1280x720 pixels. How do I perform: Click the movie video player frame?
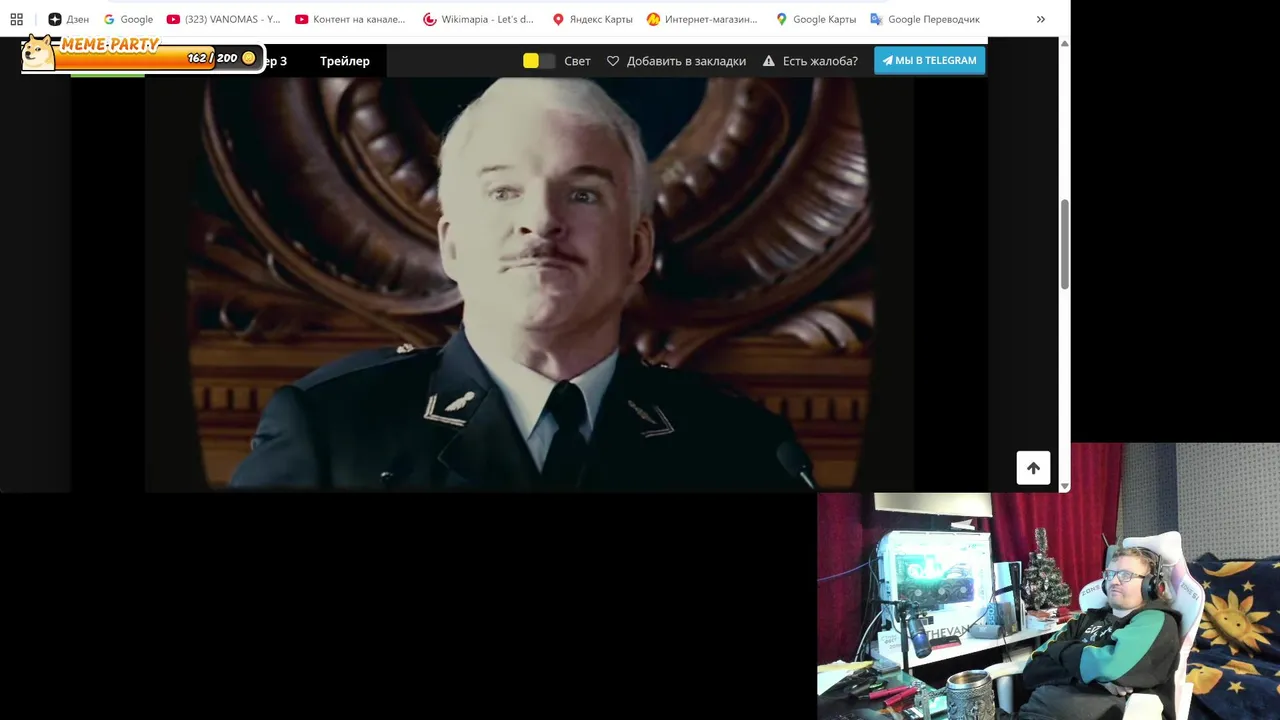click(x=529, y=284)
